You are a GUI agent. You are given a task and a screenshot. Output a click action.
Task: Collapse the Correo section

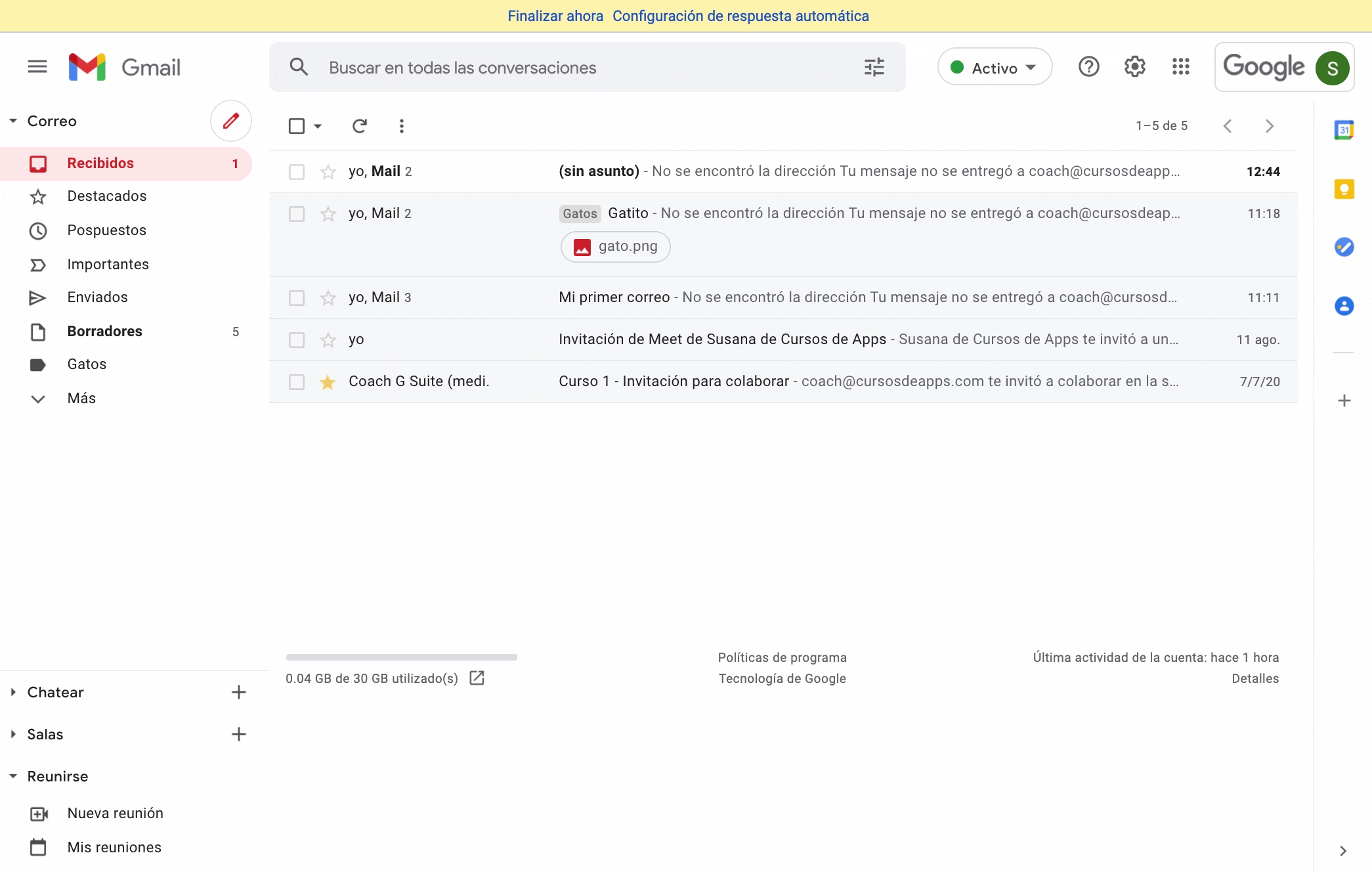click(13, 121)
